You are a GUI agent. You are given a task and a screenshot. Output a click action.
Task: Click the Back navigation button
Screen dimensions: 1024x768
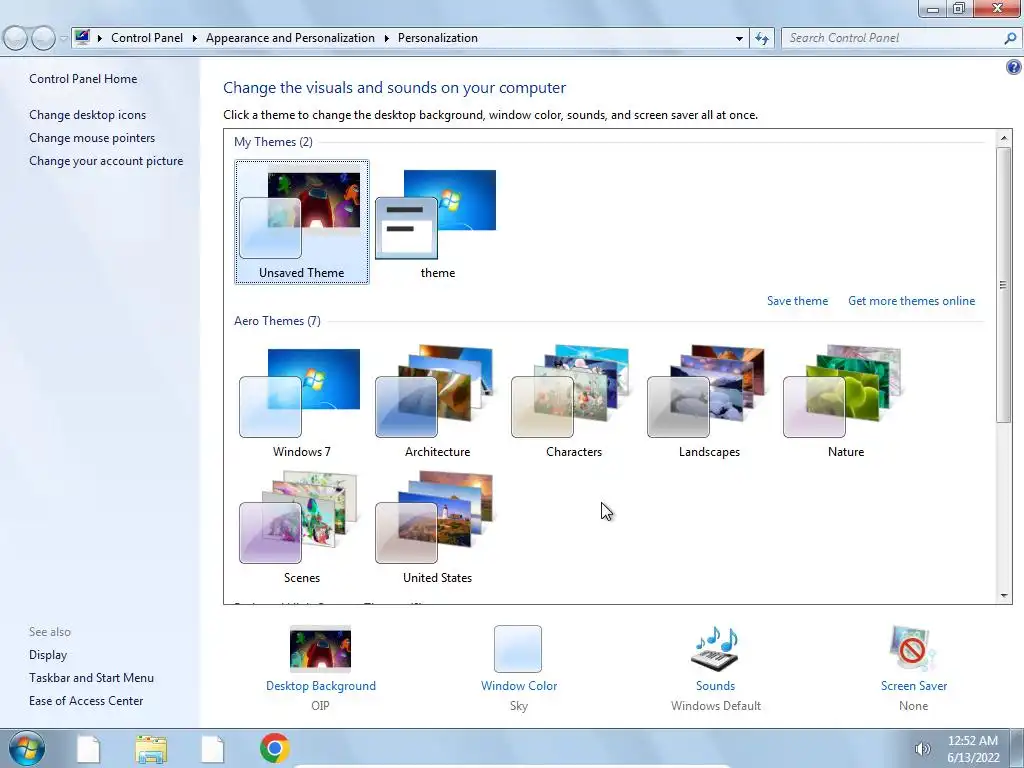tap(16, 39)
